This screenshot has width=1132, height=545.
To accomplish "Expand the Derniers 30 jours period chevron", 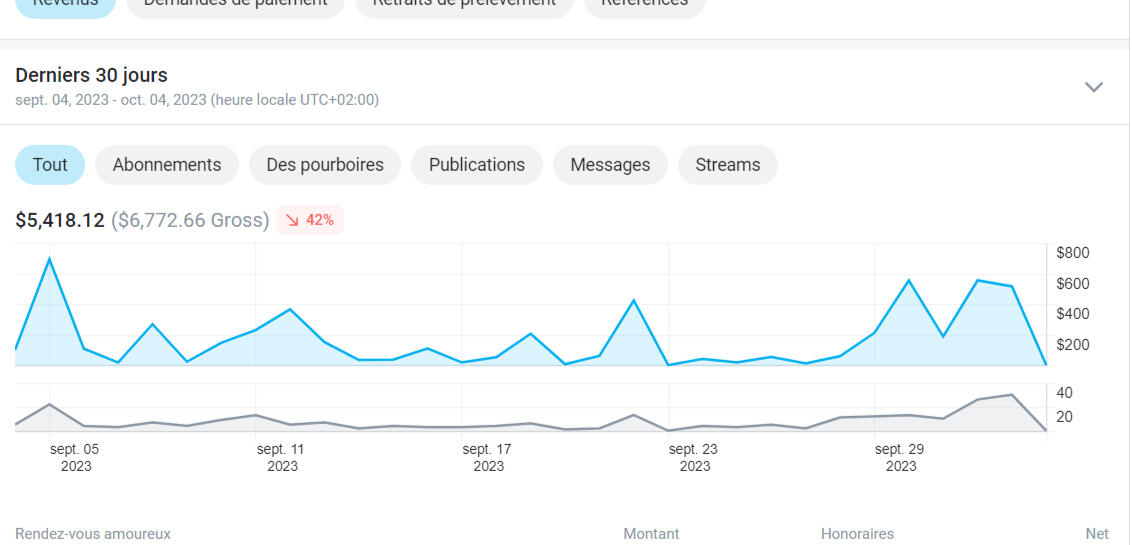I will 1094,87.
